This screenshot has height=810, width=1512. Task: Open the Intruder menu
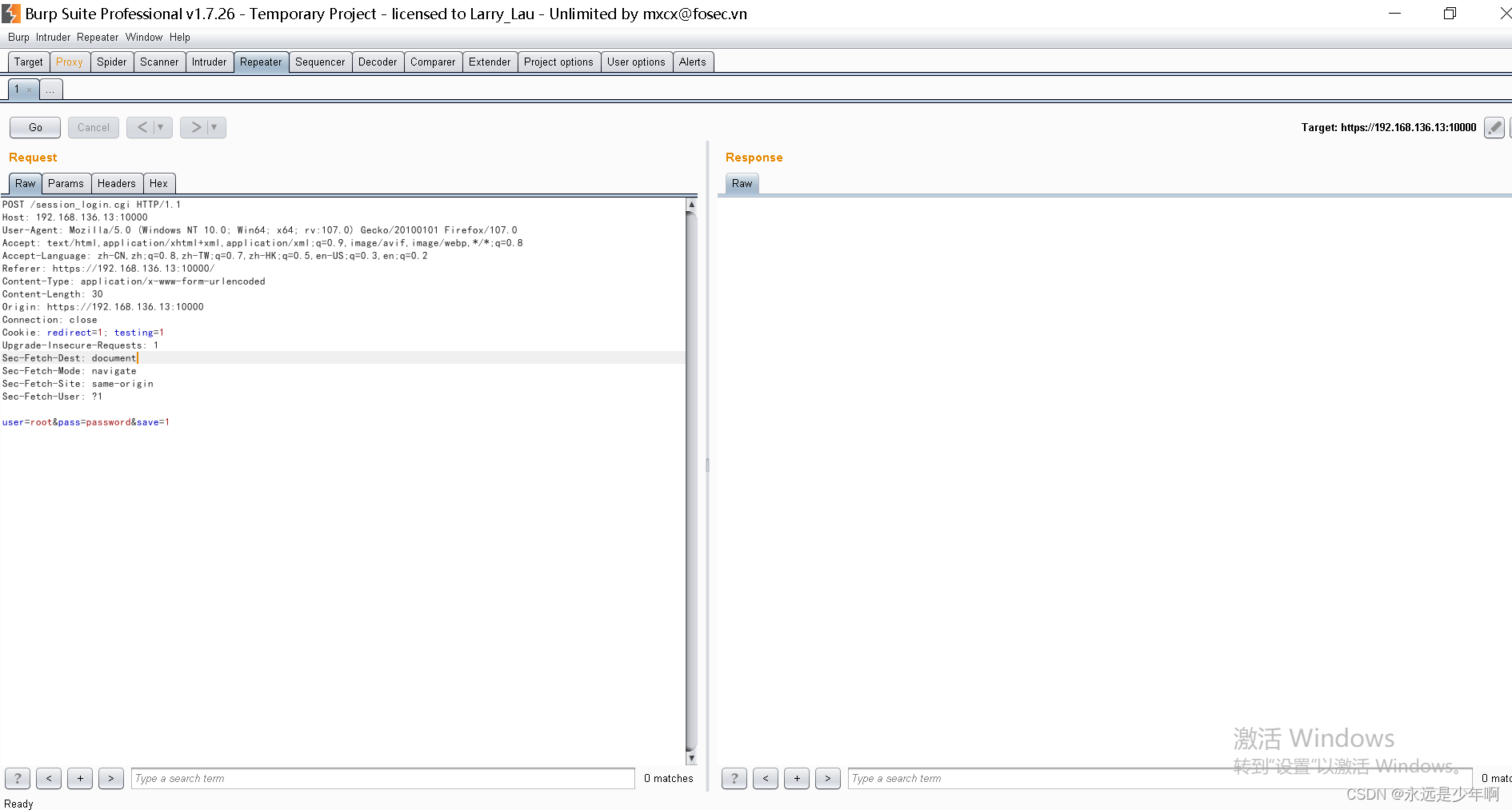coord(53,37)
